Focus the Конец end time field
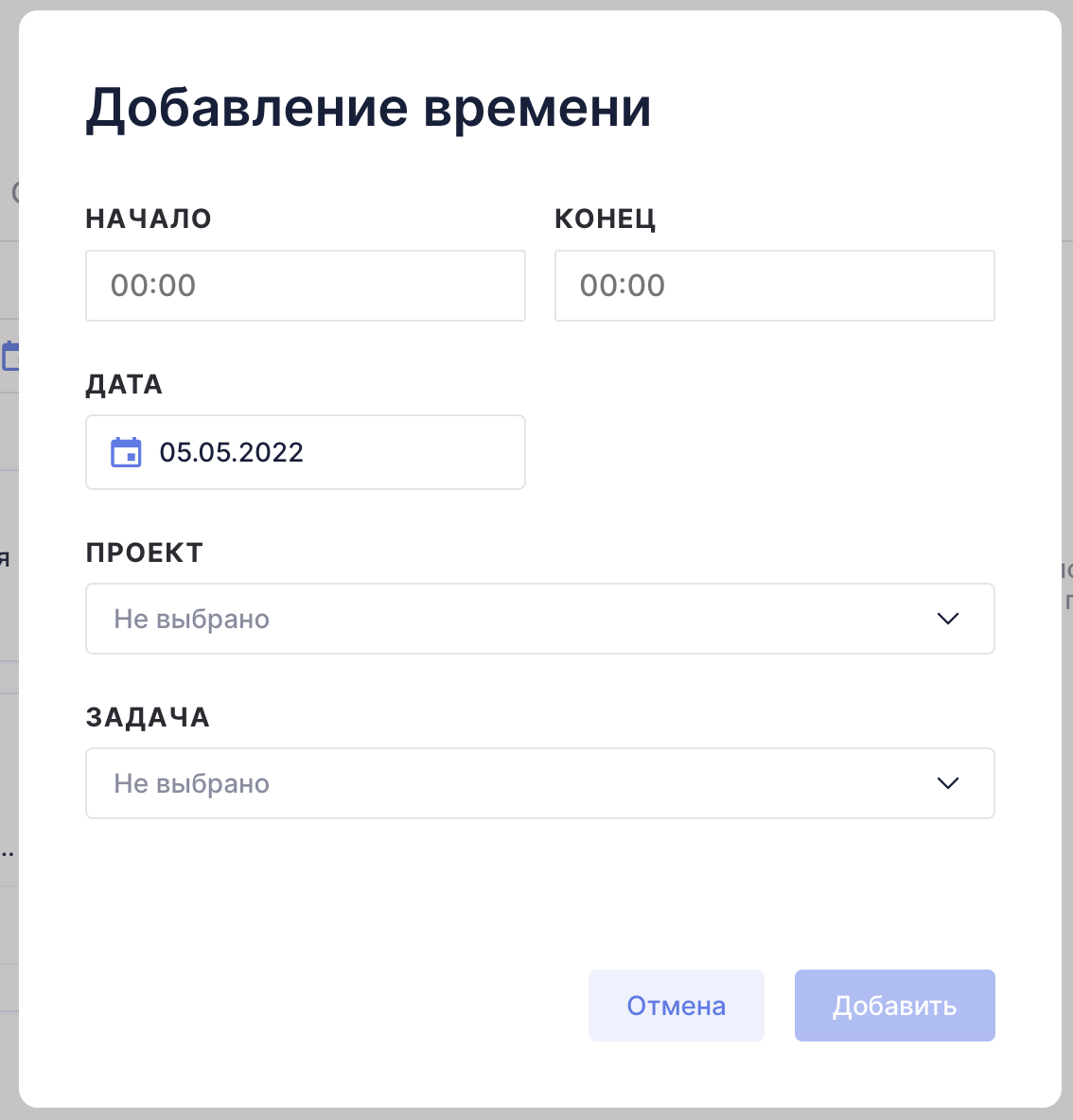 (x=775, y=286)
